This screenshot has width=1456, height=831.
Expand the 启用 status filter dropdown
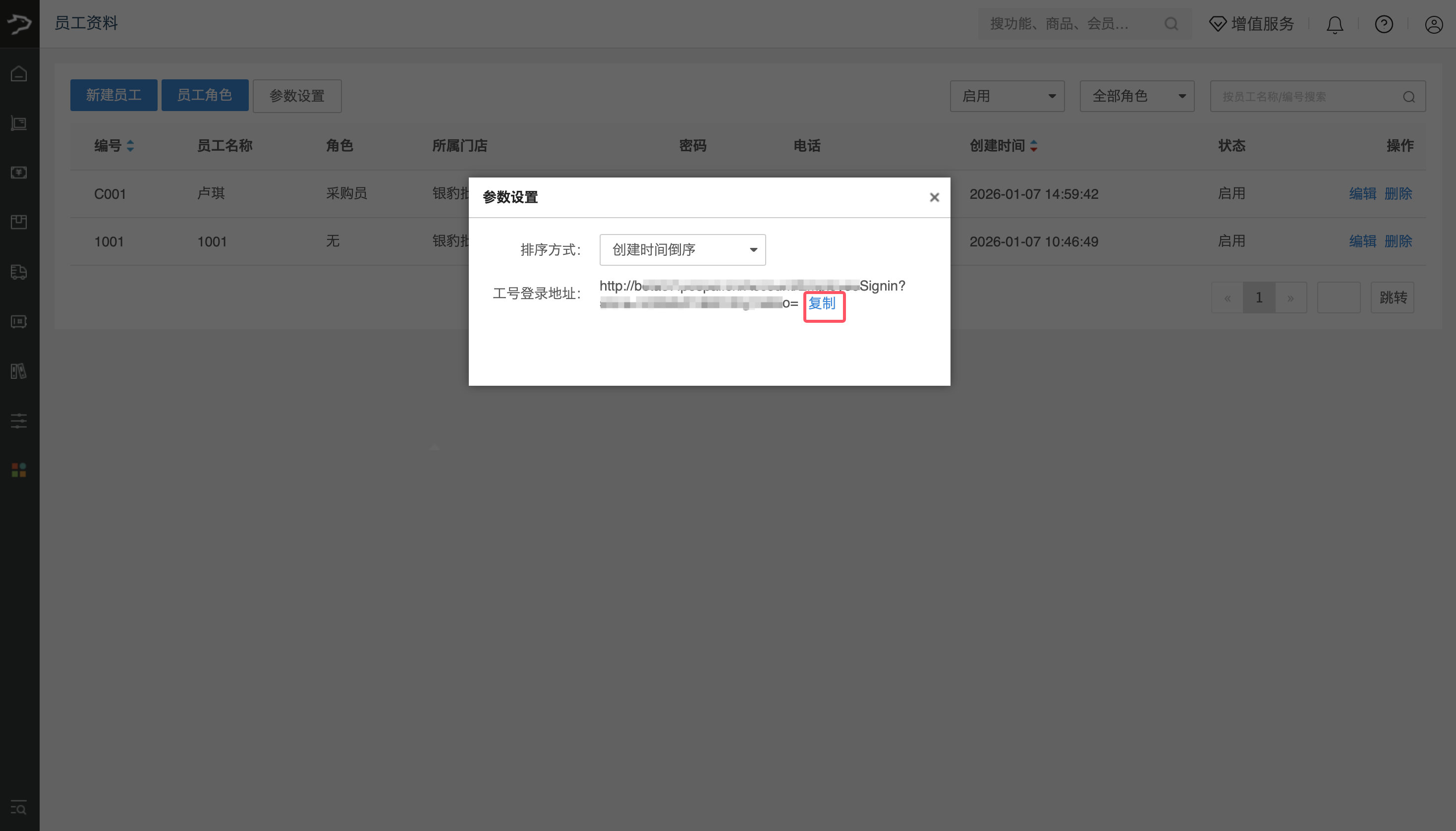click(x=1007, y=96)
